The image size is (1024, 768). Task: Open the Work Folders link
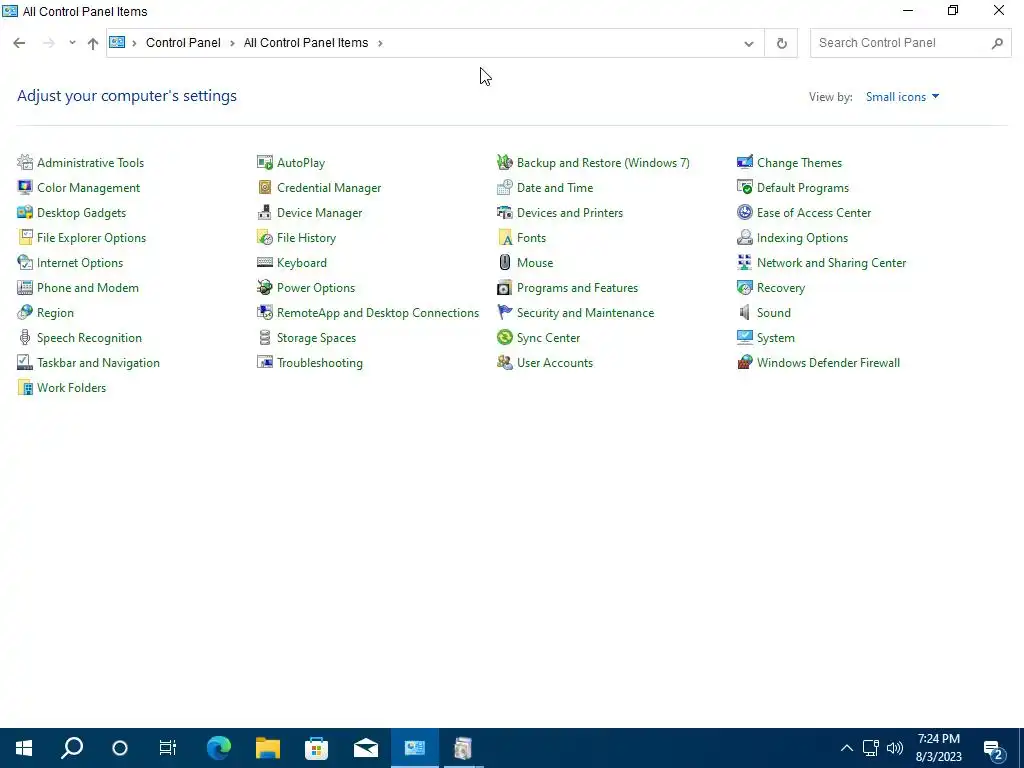(x=71, y=388)
